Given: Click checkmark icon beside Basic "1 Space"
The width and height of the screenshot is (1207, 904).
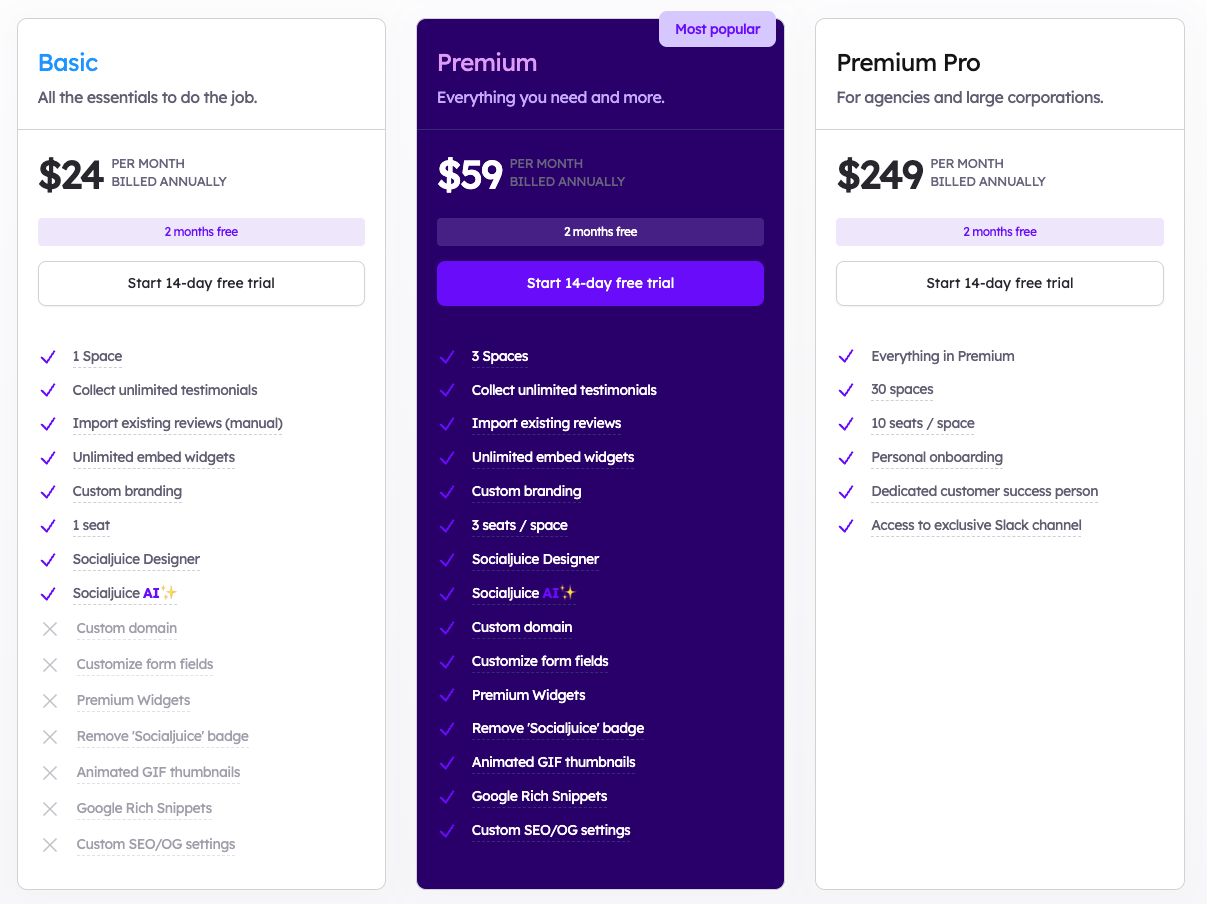Looking at the screenshot, I should pos(47,357).
